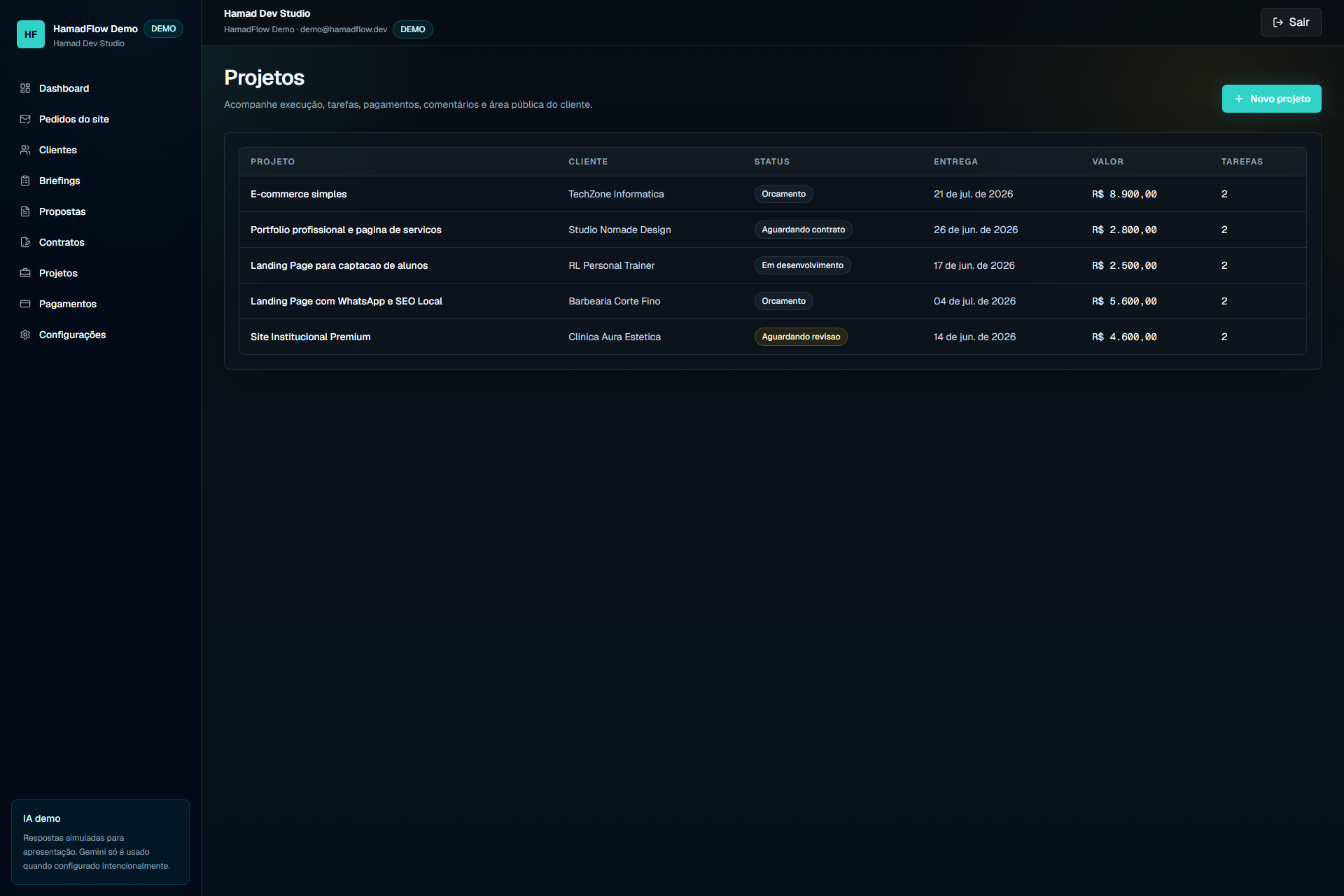1344x896 pixels.
Task: Click the value R$ 2.500,00
Action: coord(1124,265)
